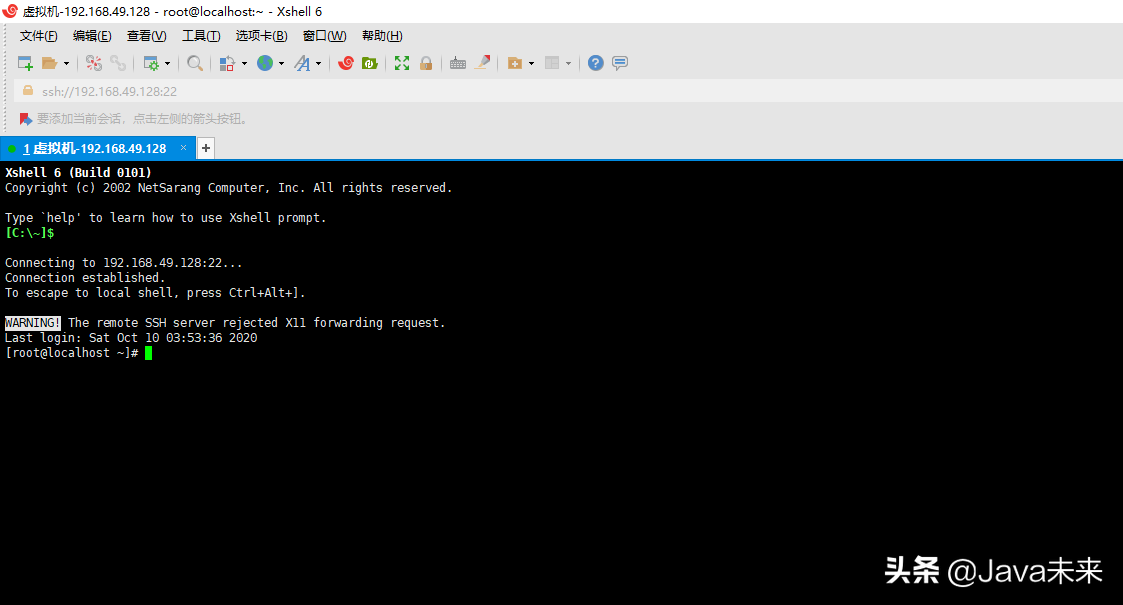
Task: Click the reconnect chain-link icon
Action: coord(118,63)
